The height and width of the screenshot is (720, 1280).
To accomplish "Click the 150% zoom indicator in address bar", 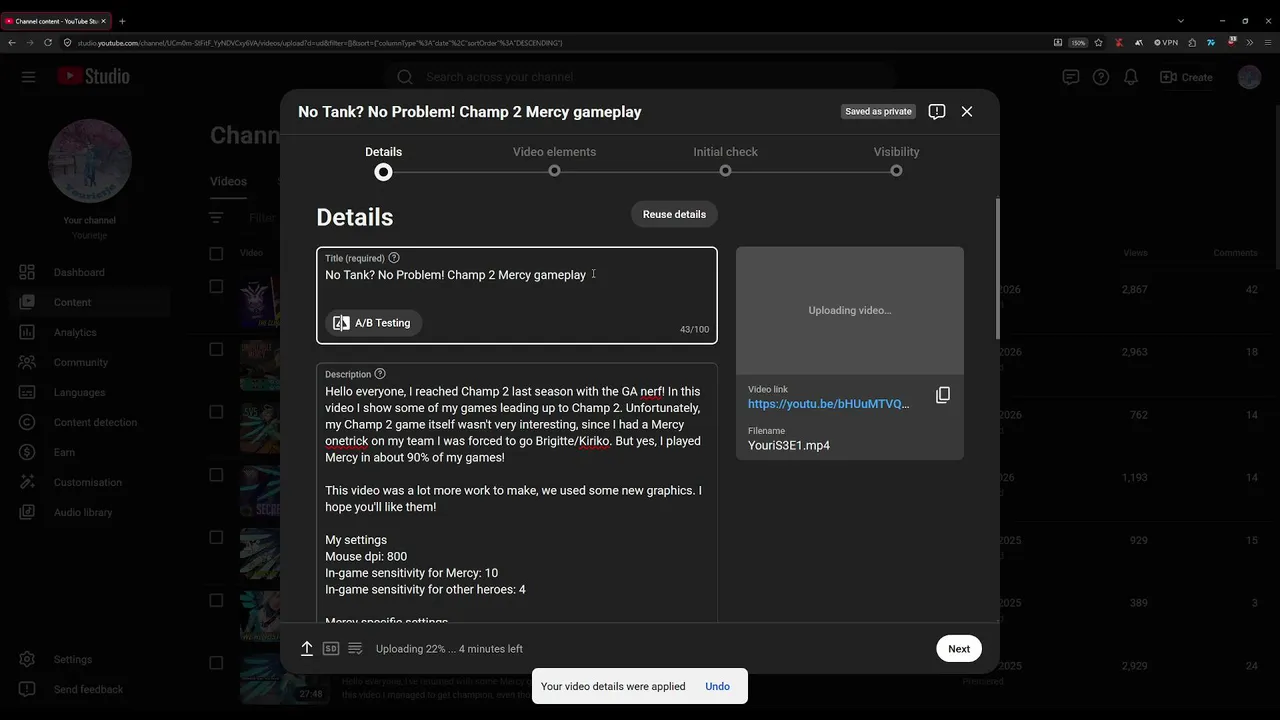I will coord(1078,43).
